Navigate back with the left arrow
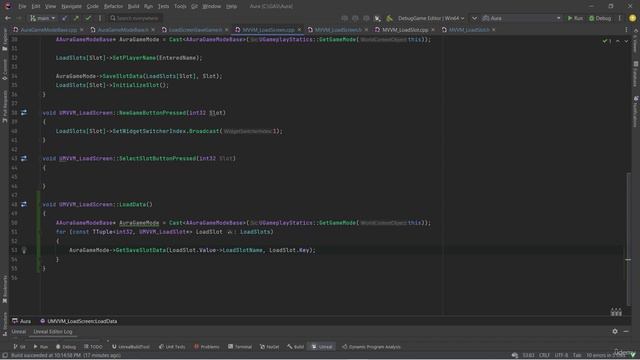 (8, 18)
